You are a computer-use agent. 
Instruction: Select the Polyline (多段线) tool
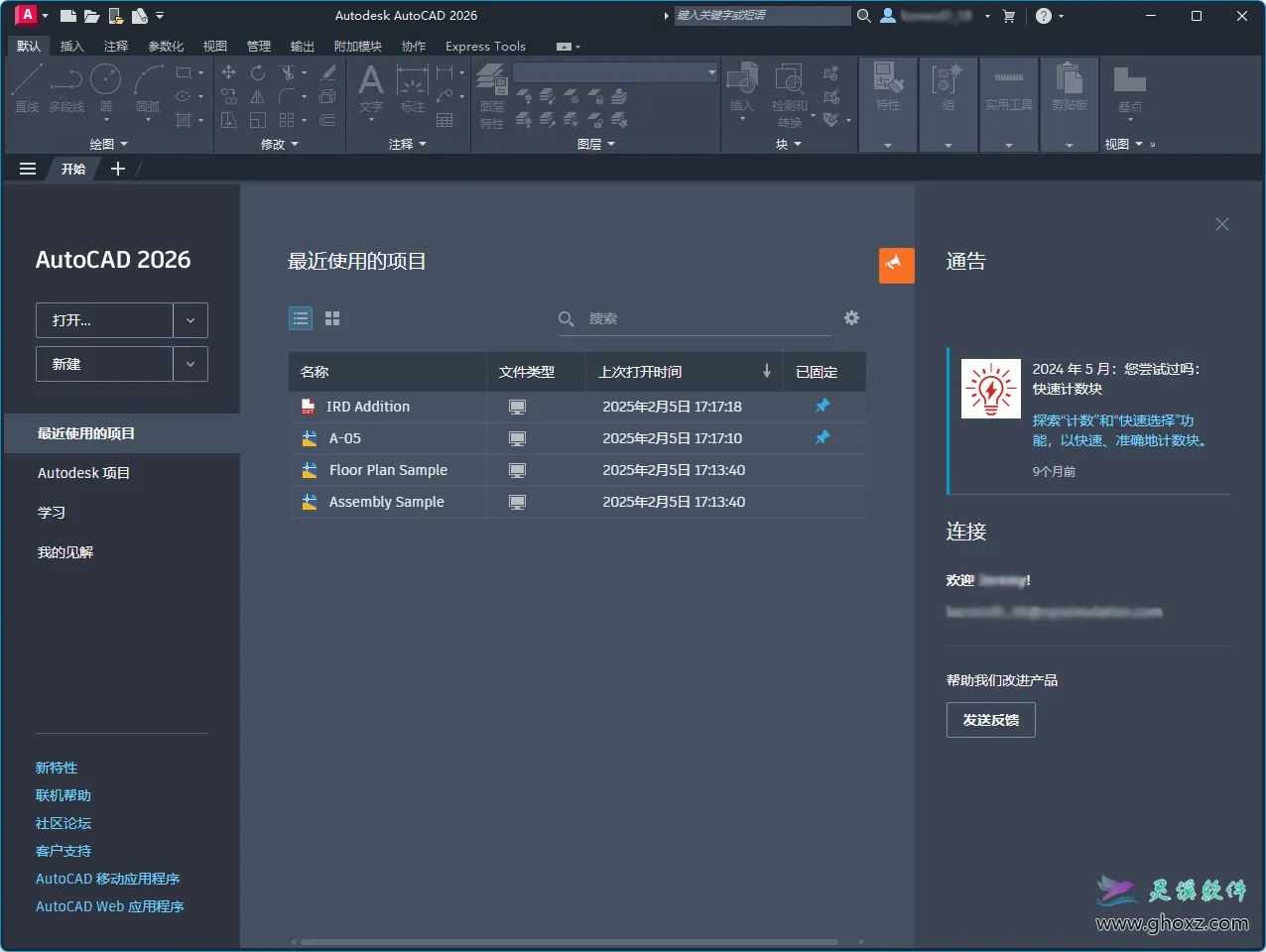point(66,88)
